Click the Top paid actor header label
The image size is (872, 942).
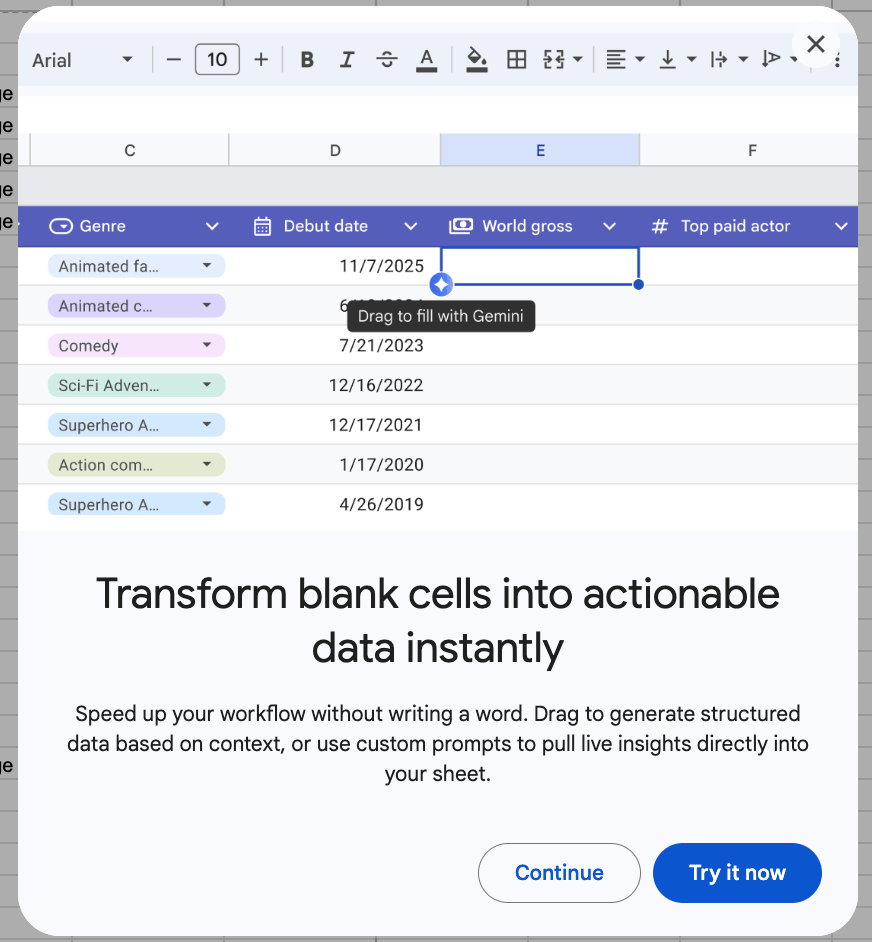[736, 226]
